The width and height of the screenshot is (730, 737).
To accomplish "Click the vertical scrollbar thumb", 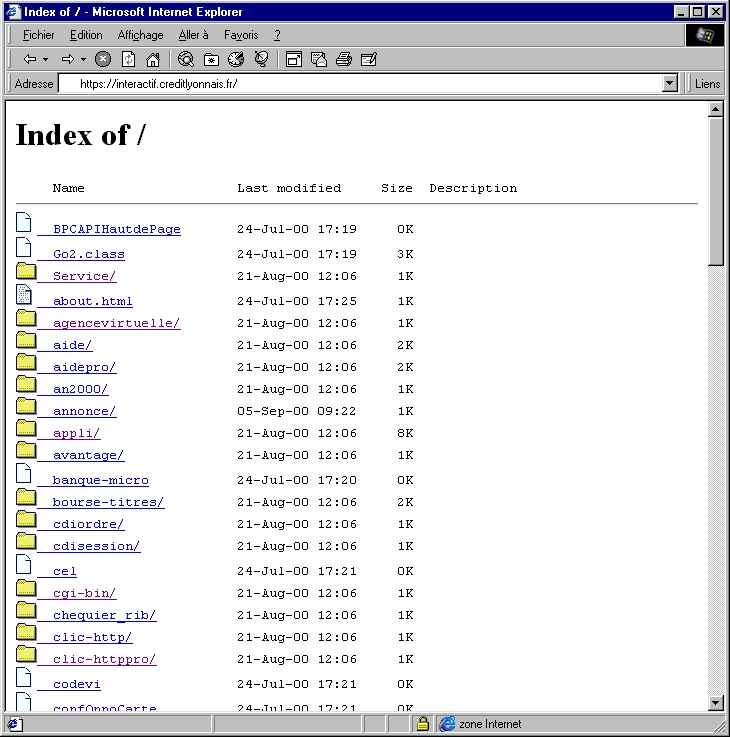I will point(715,191).
